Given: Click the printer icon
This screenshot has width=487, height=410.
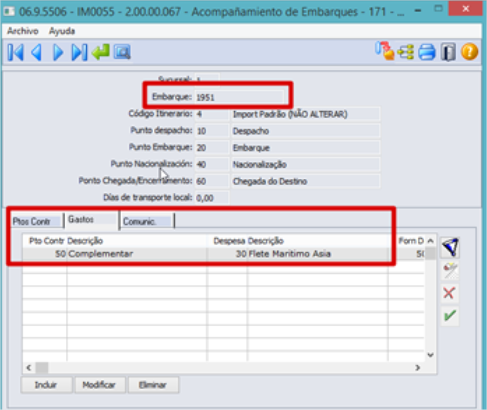Looking at the screenshot, I should click(427, 52).
